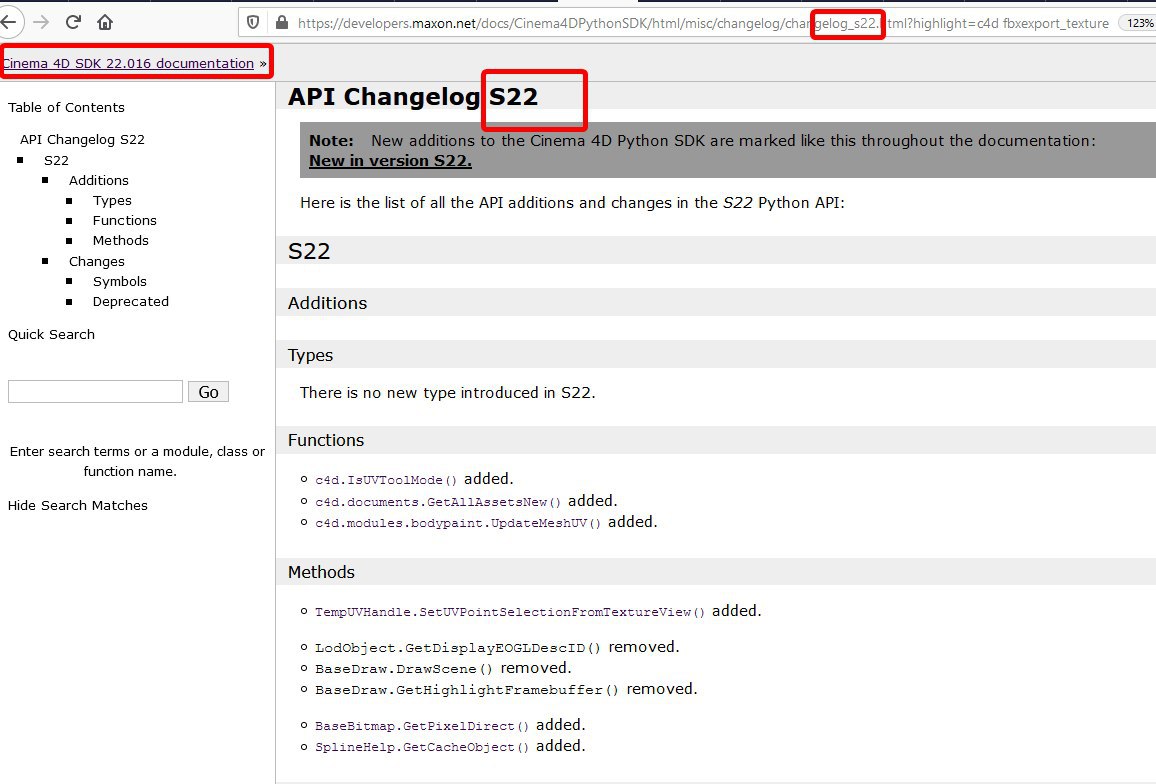Click the Functions section heading

pos(326,440)
